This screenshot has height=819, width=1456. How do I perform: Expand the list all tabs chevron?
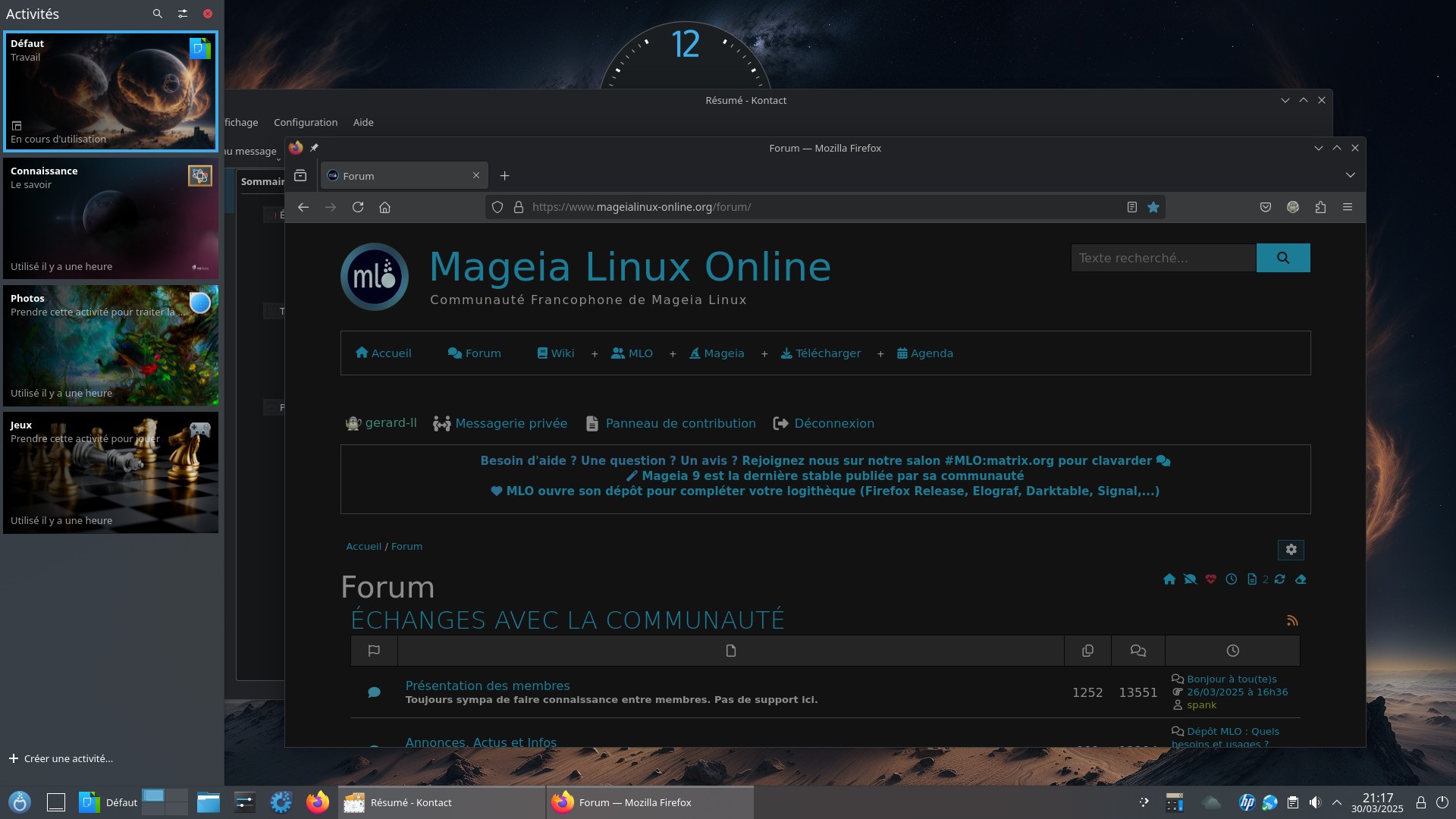(x=1350, y=175)
